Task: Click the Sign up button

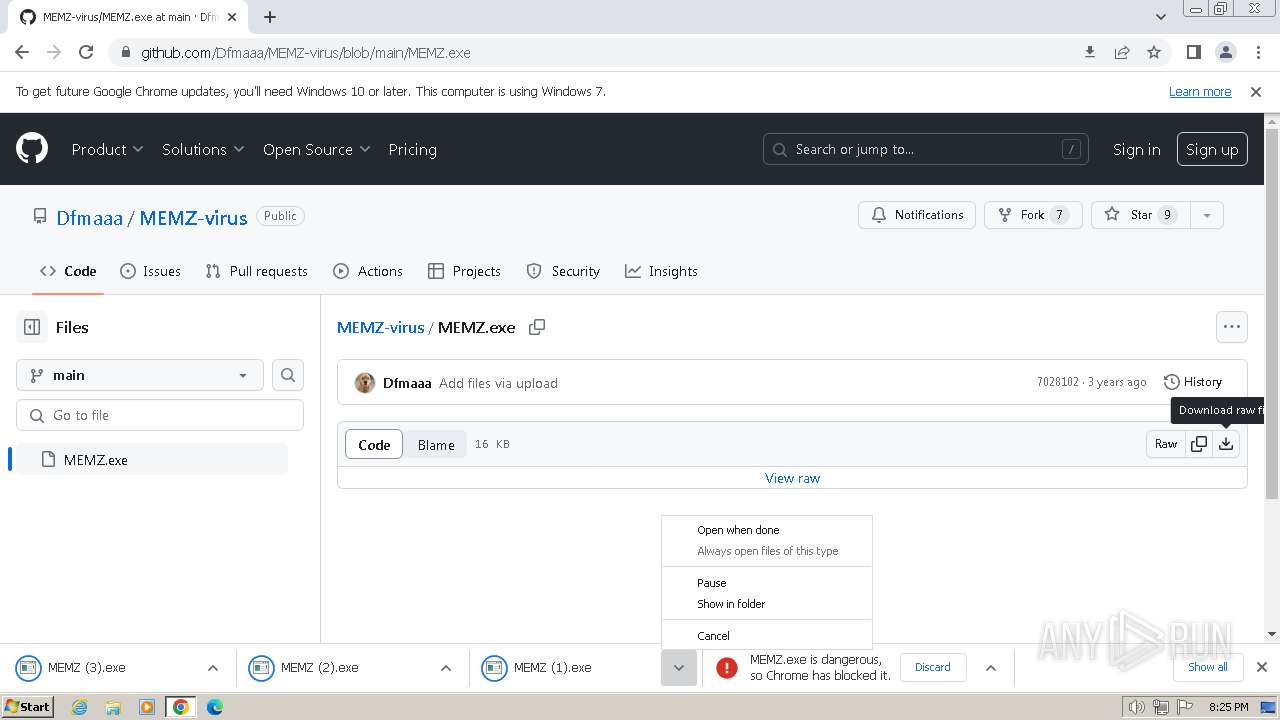Action: pos(1212,149)
